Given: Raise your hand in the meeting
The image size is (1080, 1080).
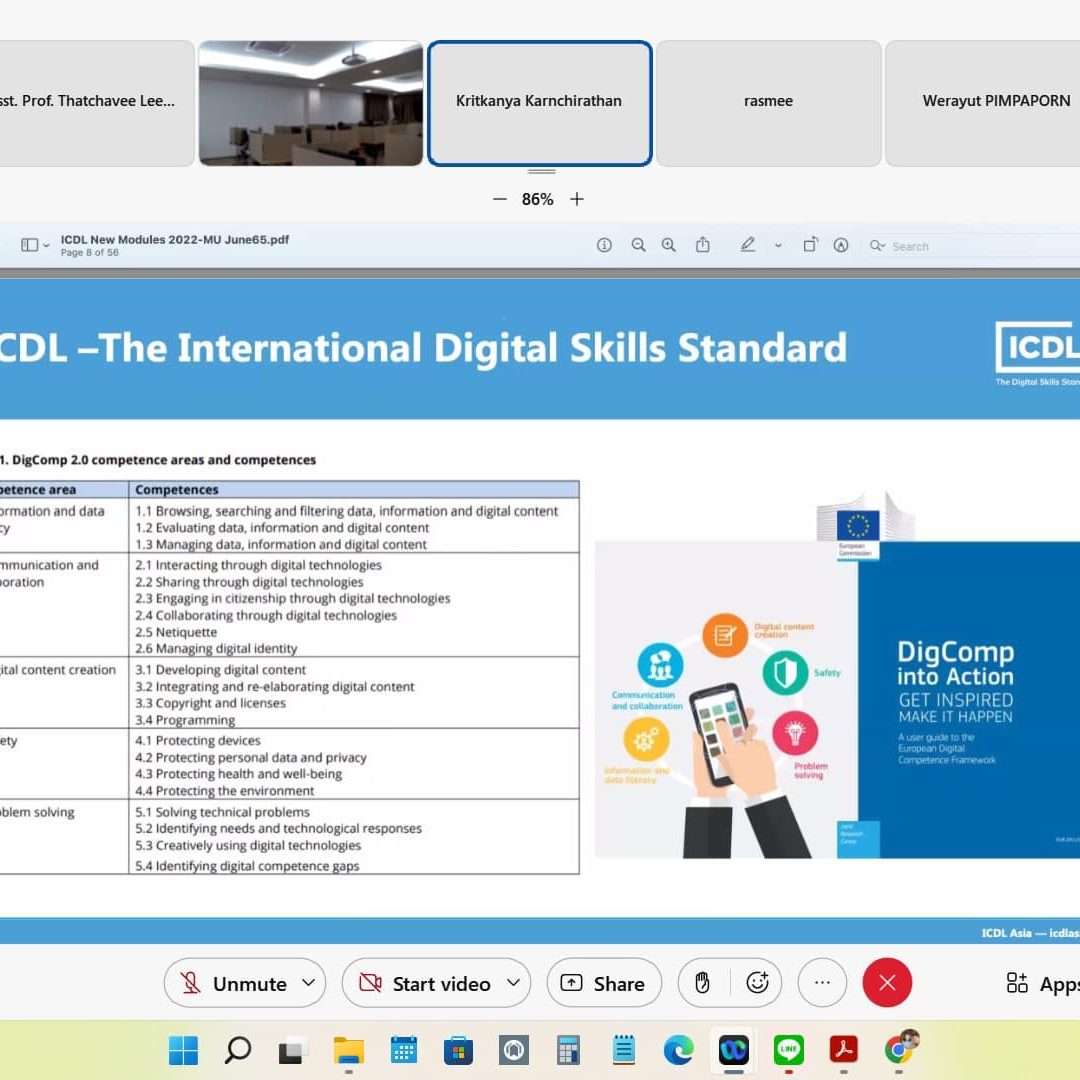Looking at the screenshot, I should click(x=702, y=983).
